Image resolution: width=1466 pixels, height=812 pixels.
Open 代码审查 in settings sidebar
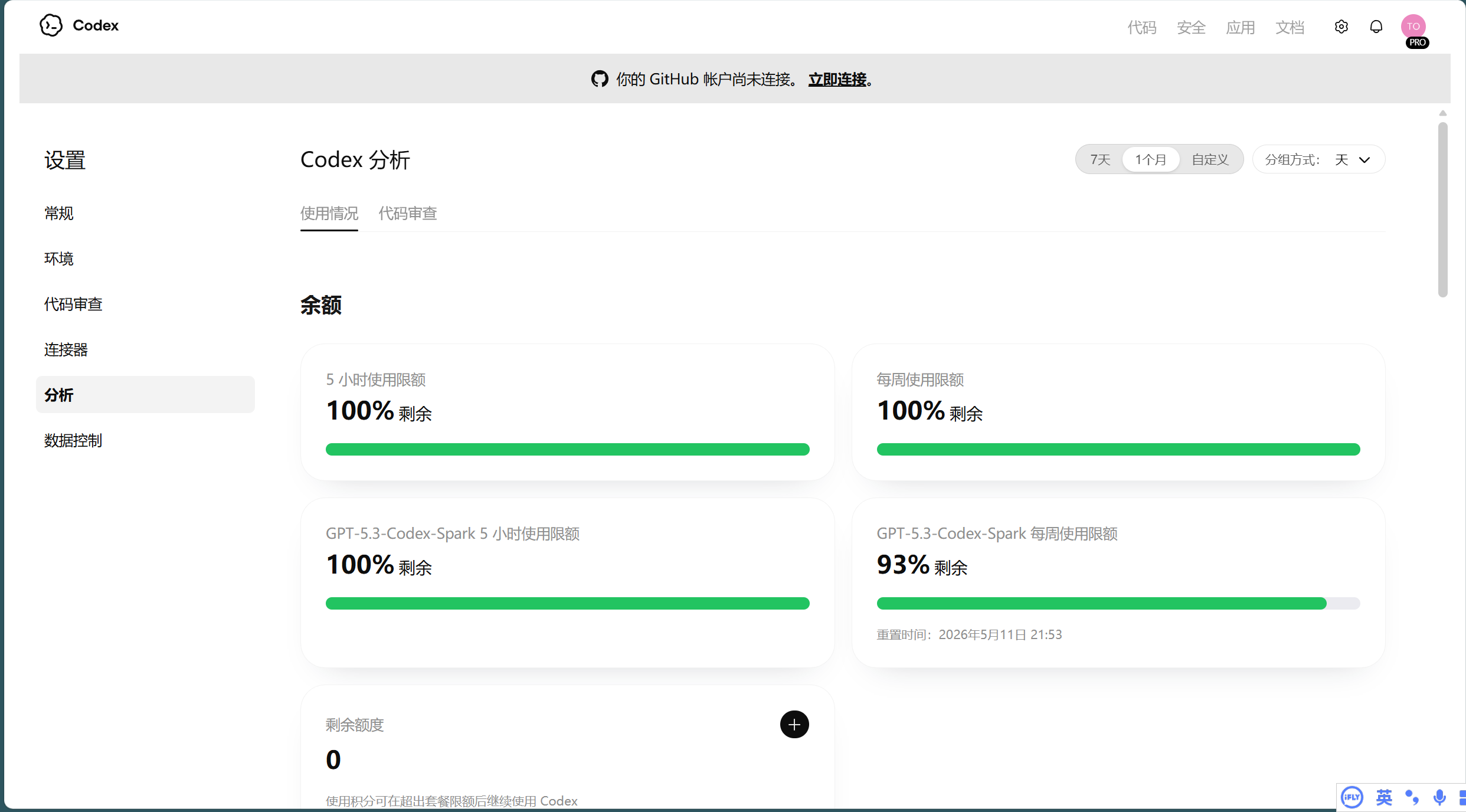coord(73,304)
